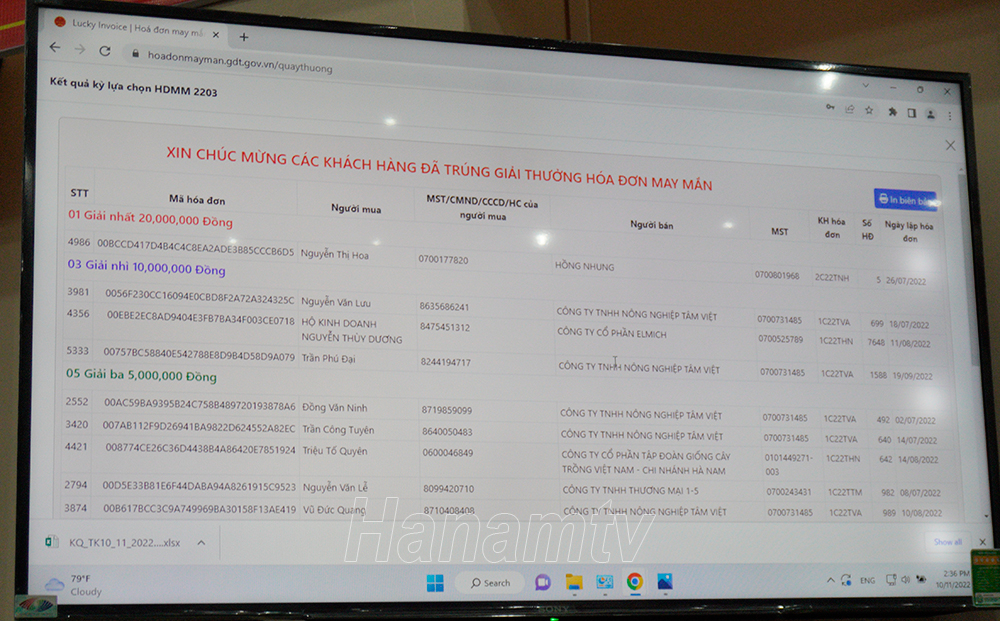Screen dimensions: 1000x621
Task: Click Show all downloads
Action: click(947, 542)
